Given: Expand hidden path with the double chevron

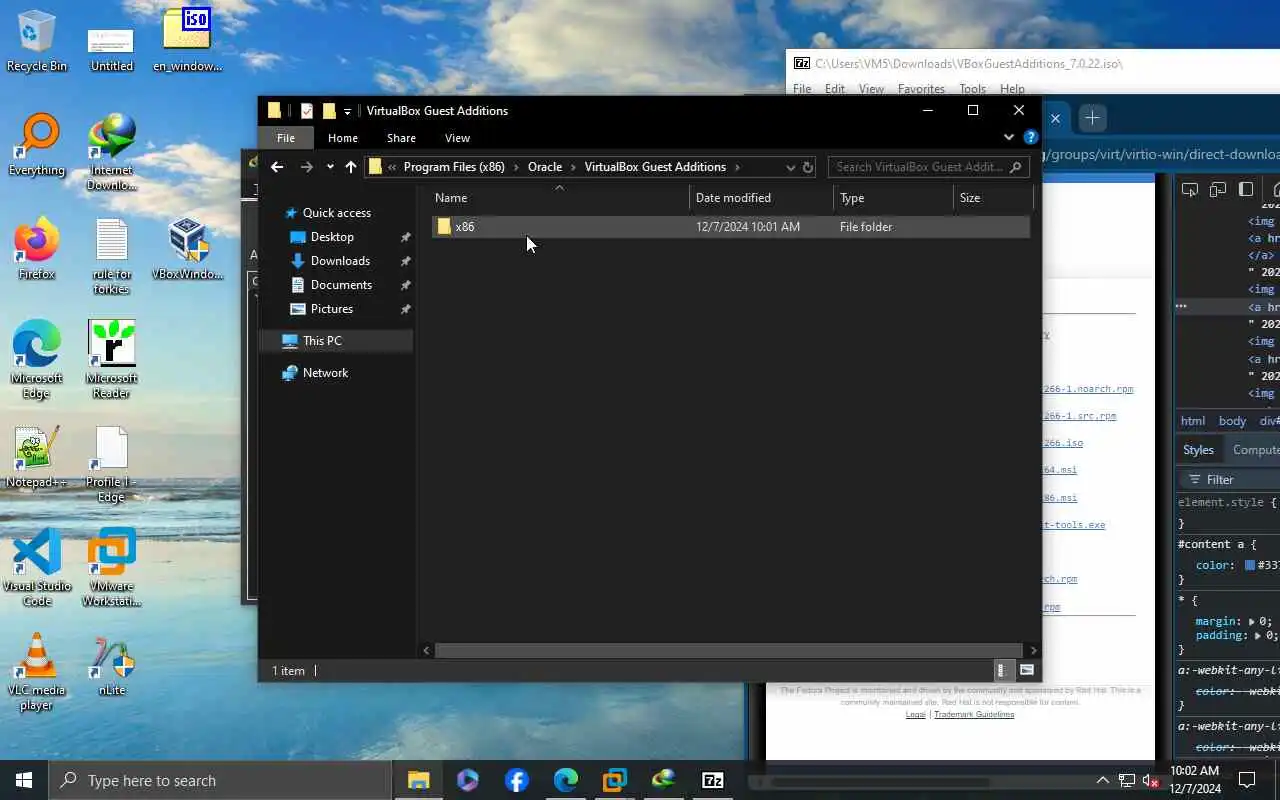Looking at the screenshot, I should 392,167.
